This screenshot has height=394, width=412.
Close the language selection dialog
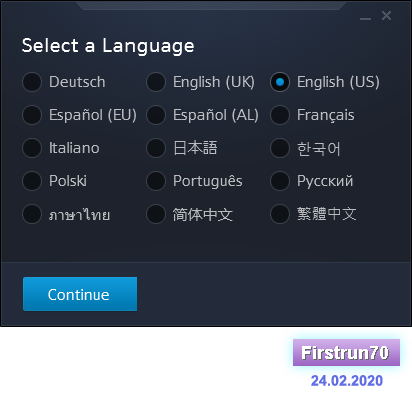(x=387, y=16)
